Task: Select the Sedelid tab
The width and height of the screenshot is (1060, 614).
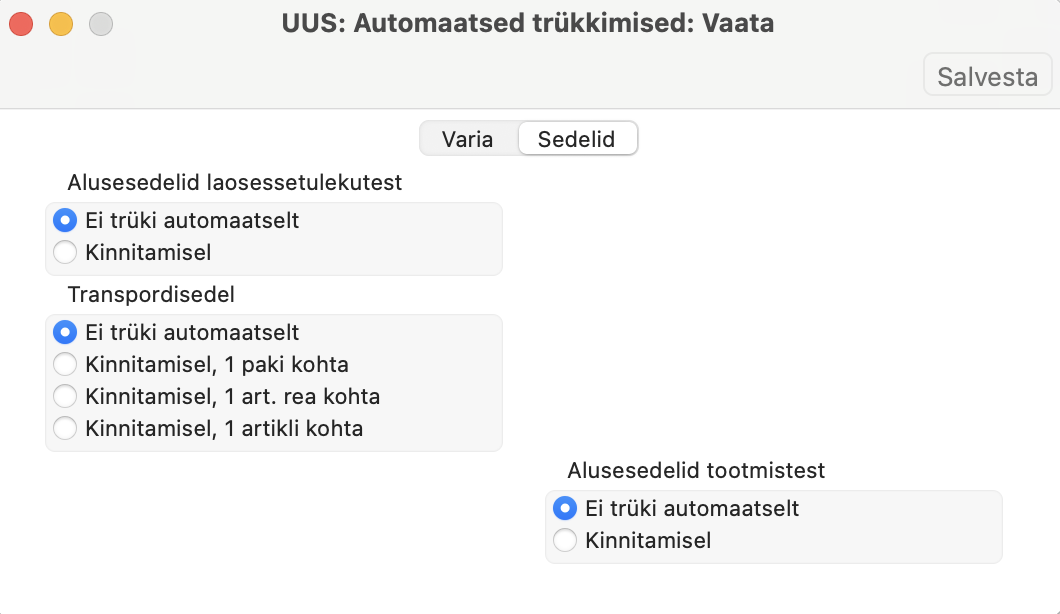Action: (x=576, y=139)
